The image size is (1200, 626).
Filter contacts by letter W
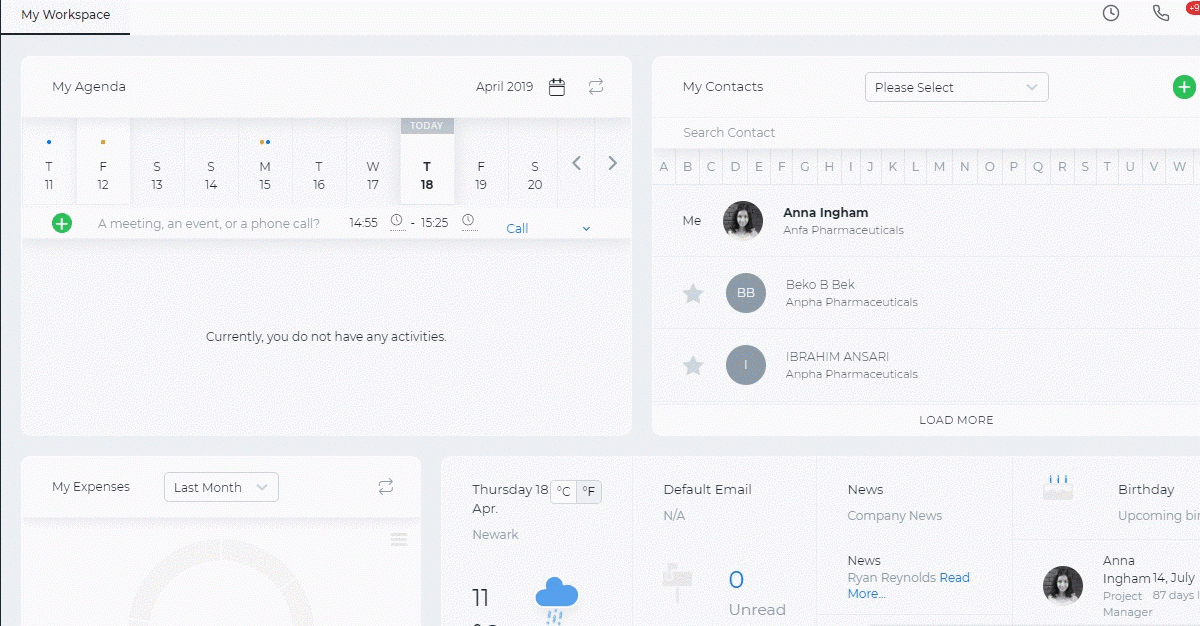point(1179,167)
